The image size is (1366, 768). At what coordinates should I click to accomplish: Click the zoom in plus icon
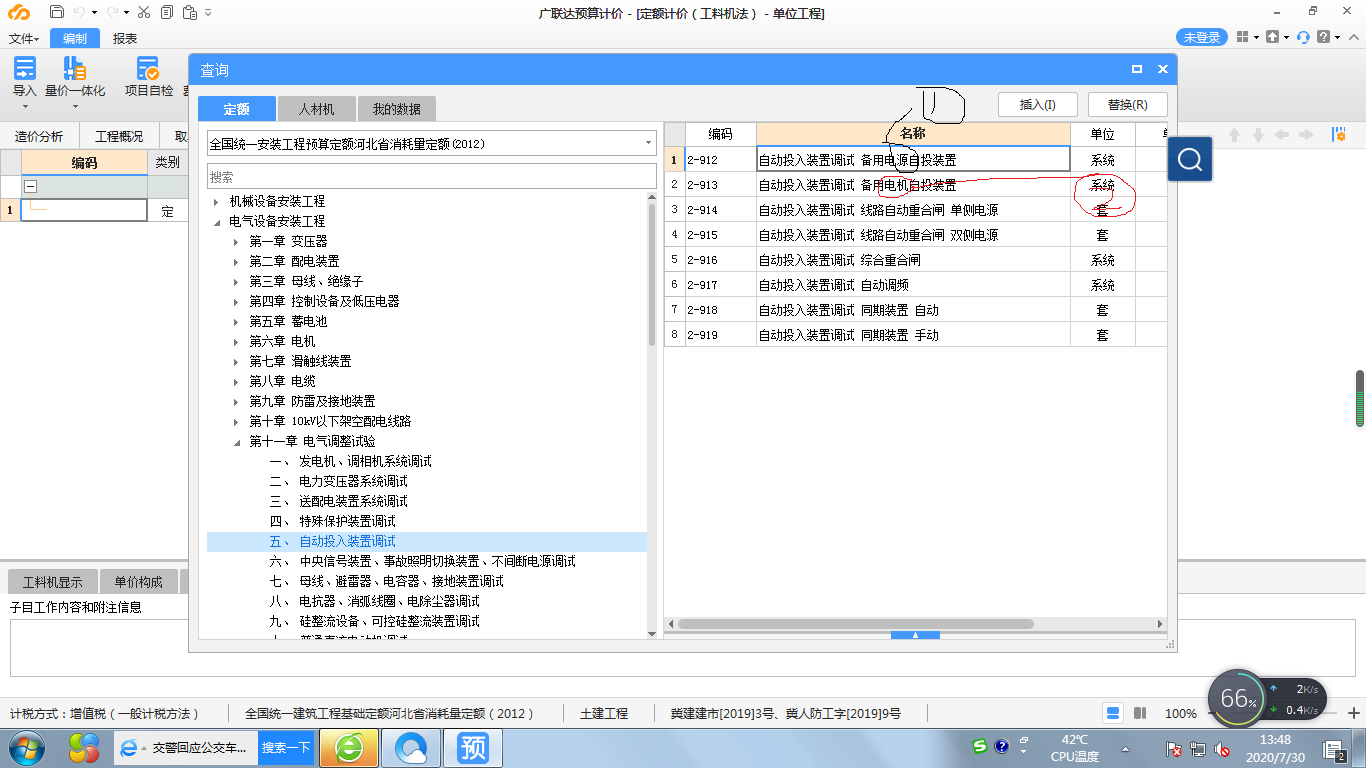(x=1354, y=713)
